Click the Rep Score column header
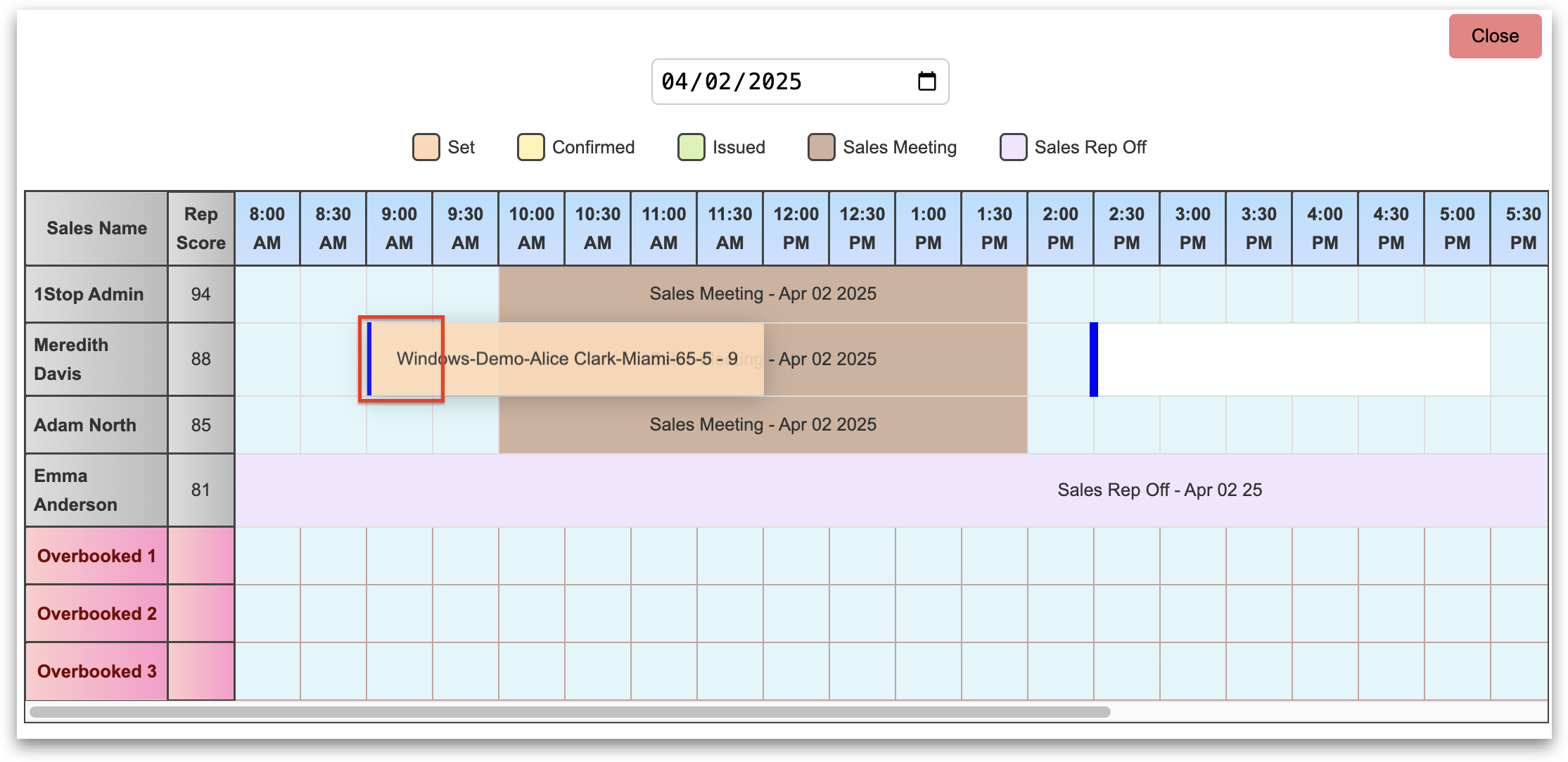1568x762 pixels. click(200, 228)
